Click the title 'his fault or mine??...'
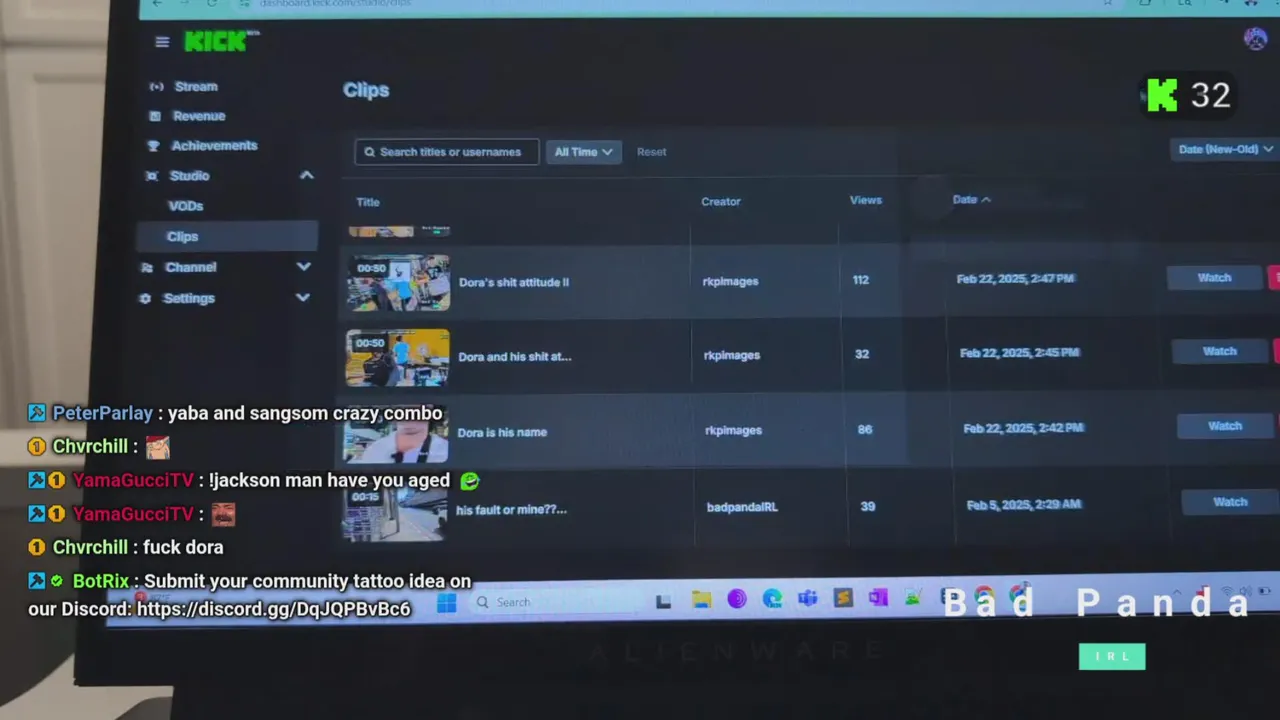 511,510
